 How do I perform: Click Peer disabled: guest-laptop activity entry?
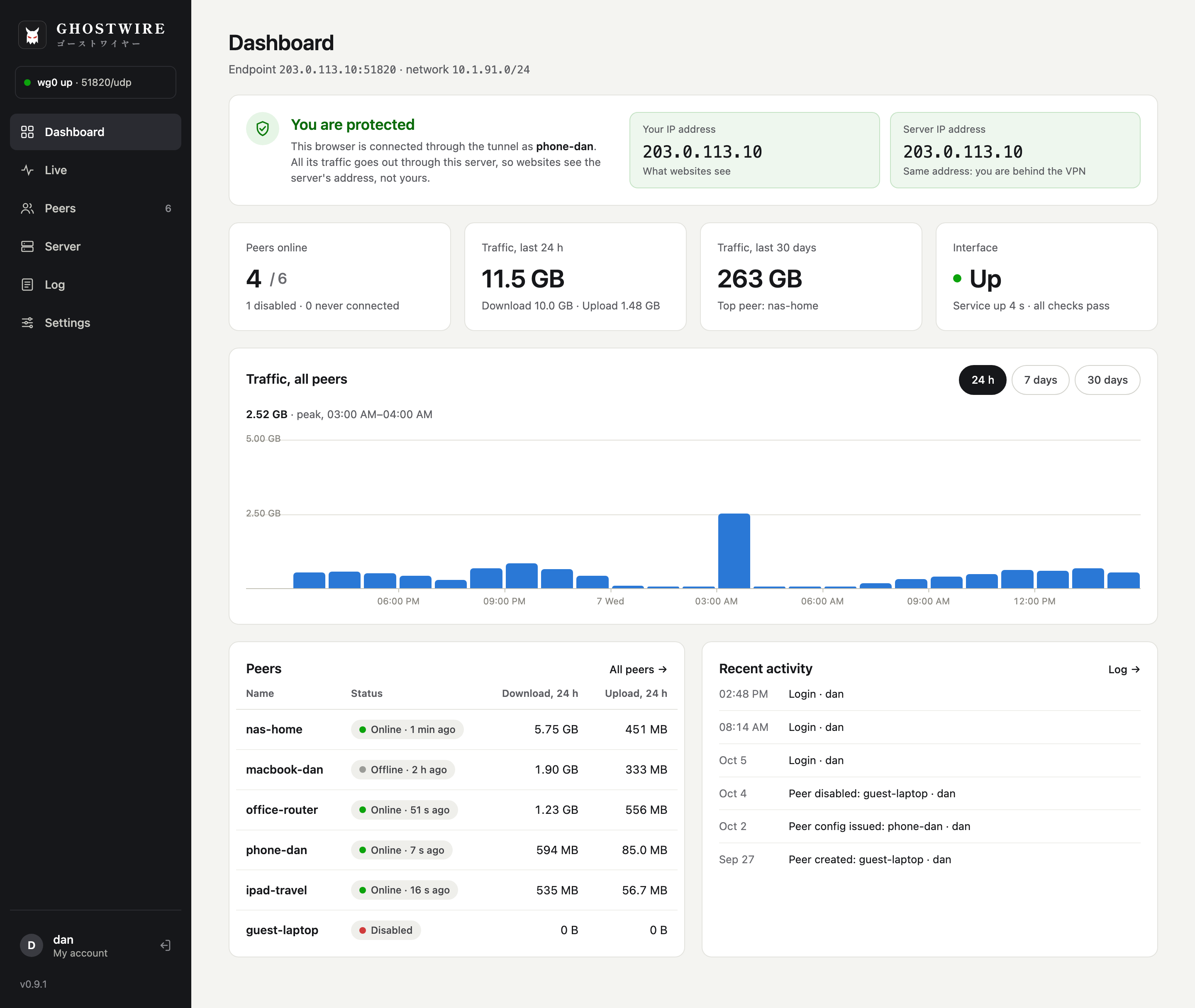[929, 794]
